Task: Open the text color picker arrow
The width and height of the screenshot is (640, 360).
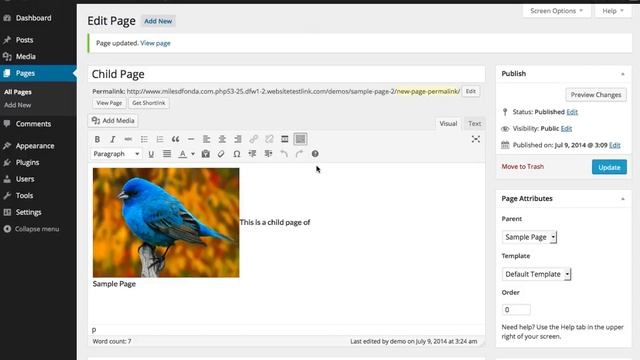Action: [x=193, y=154]
